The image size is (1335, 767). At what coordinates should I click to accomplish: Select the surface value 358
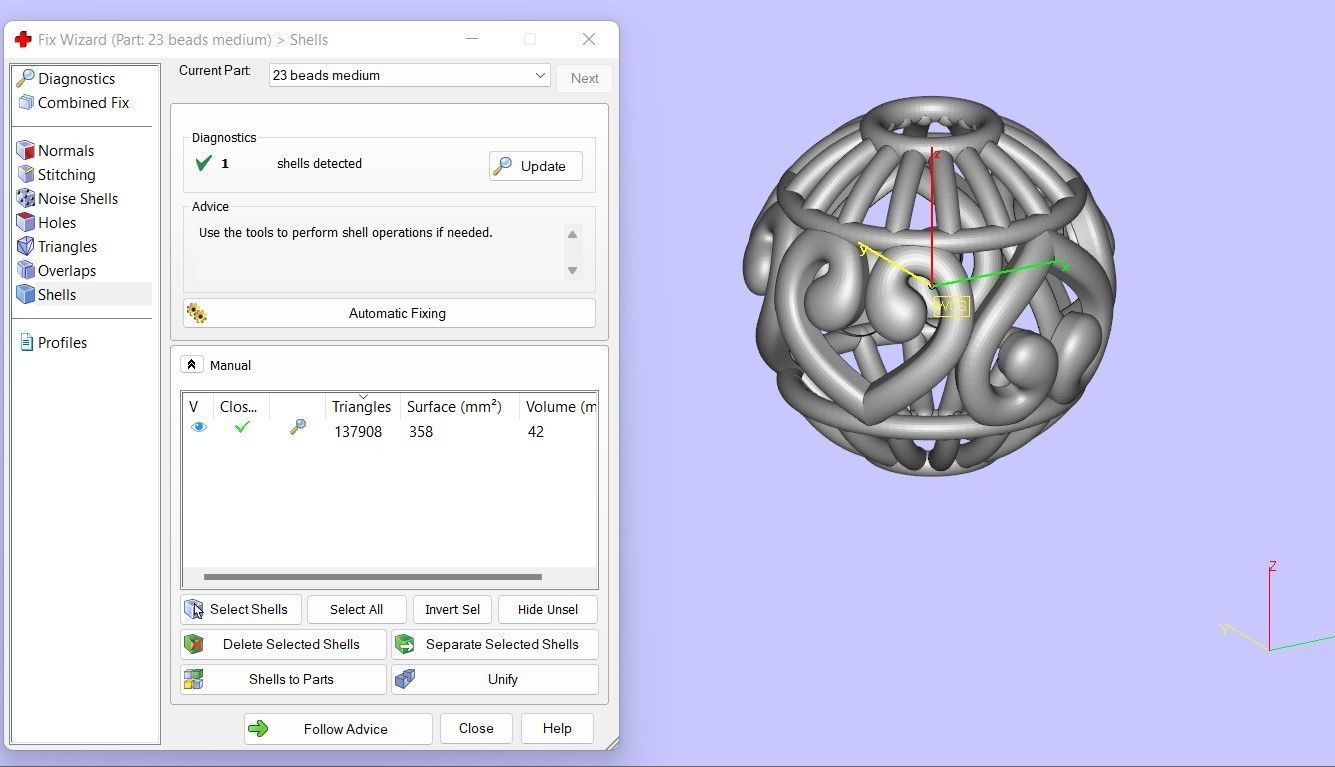pos(421,432)
